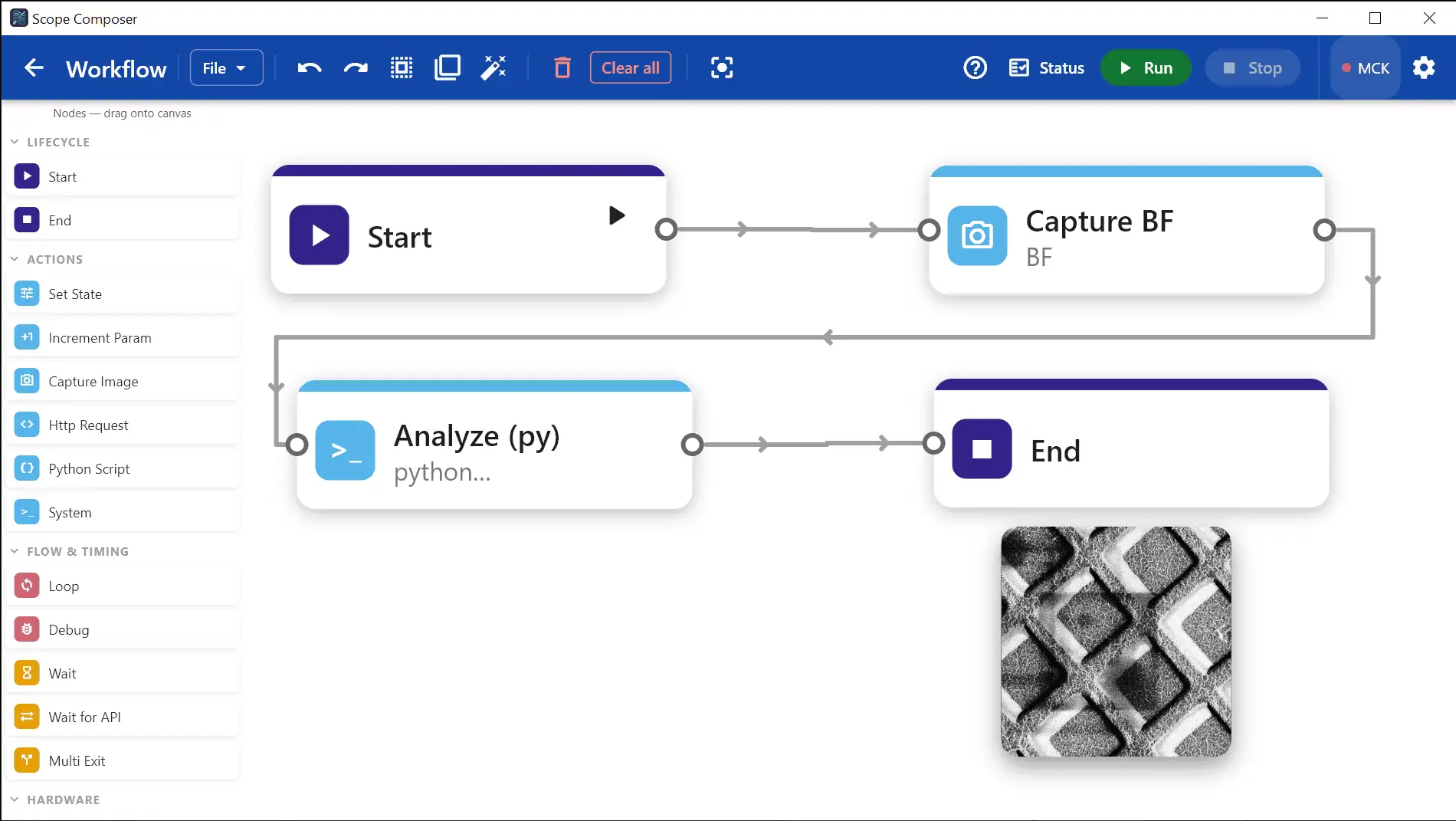The image size is (1456, 821).
Task: Toggle the MCK connection indicator
Action: pyautogui.click(x=1365, y=68)
